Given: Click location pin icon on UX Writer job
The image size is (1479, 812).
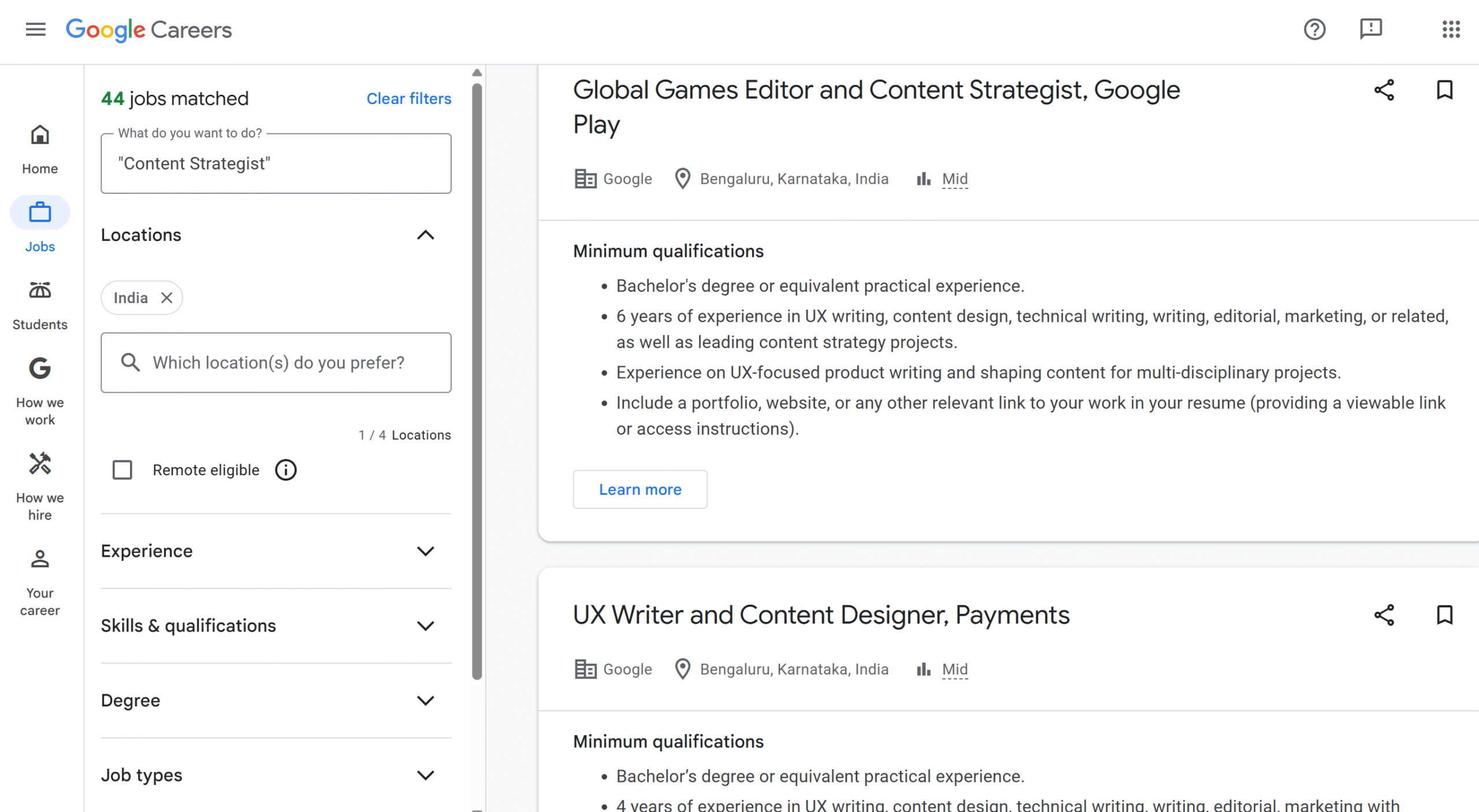Looking at the screenshot, I should point(682,669).
